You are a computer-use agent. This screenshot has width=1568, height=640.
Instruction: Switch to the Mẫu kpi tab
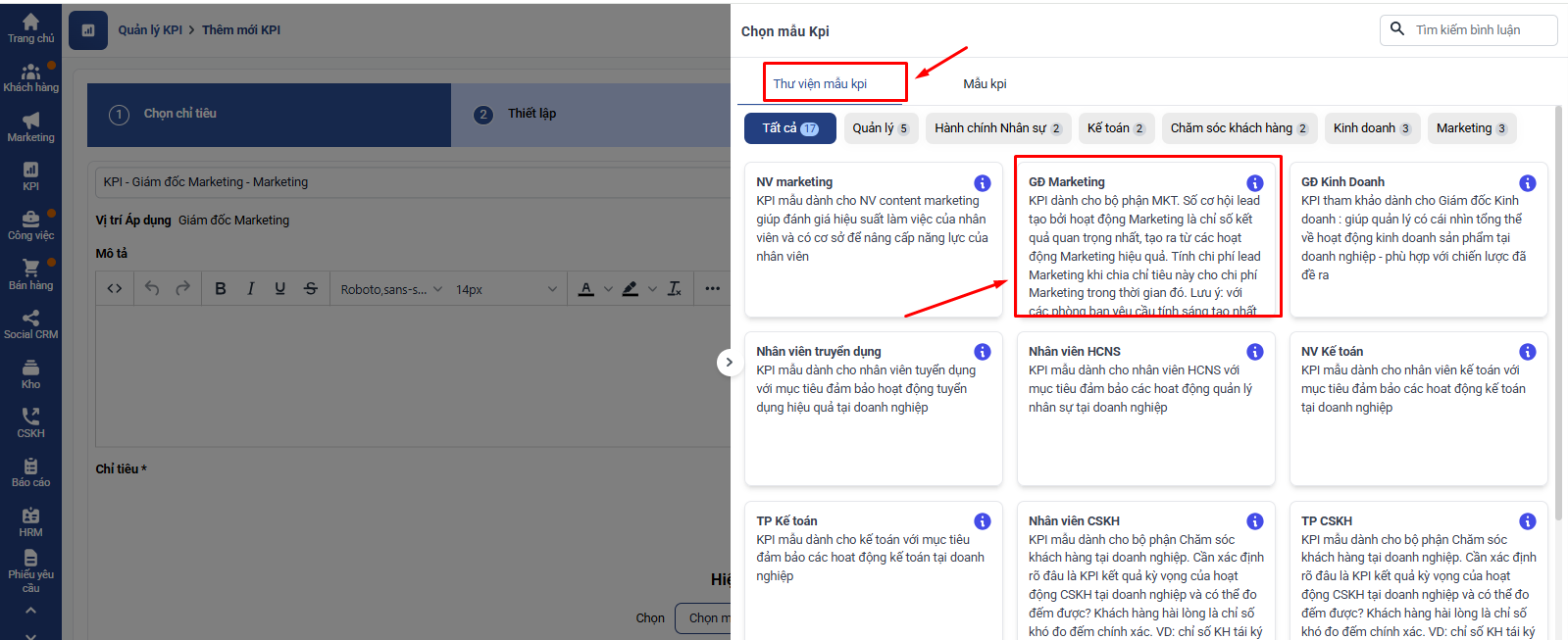[x=985, y=83]
